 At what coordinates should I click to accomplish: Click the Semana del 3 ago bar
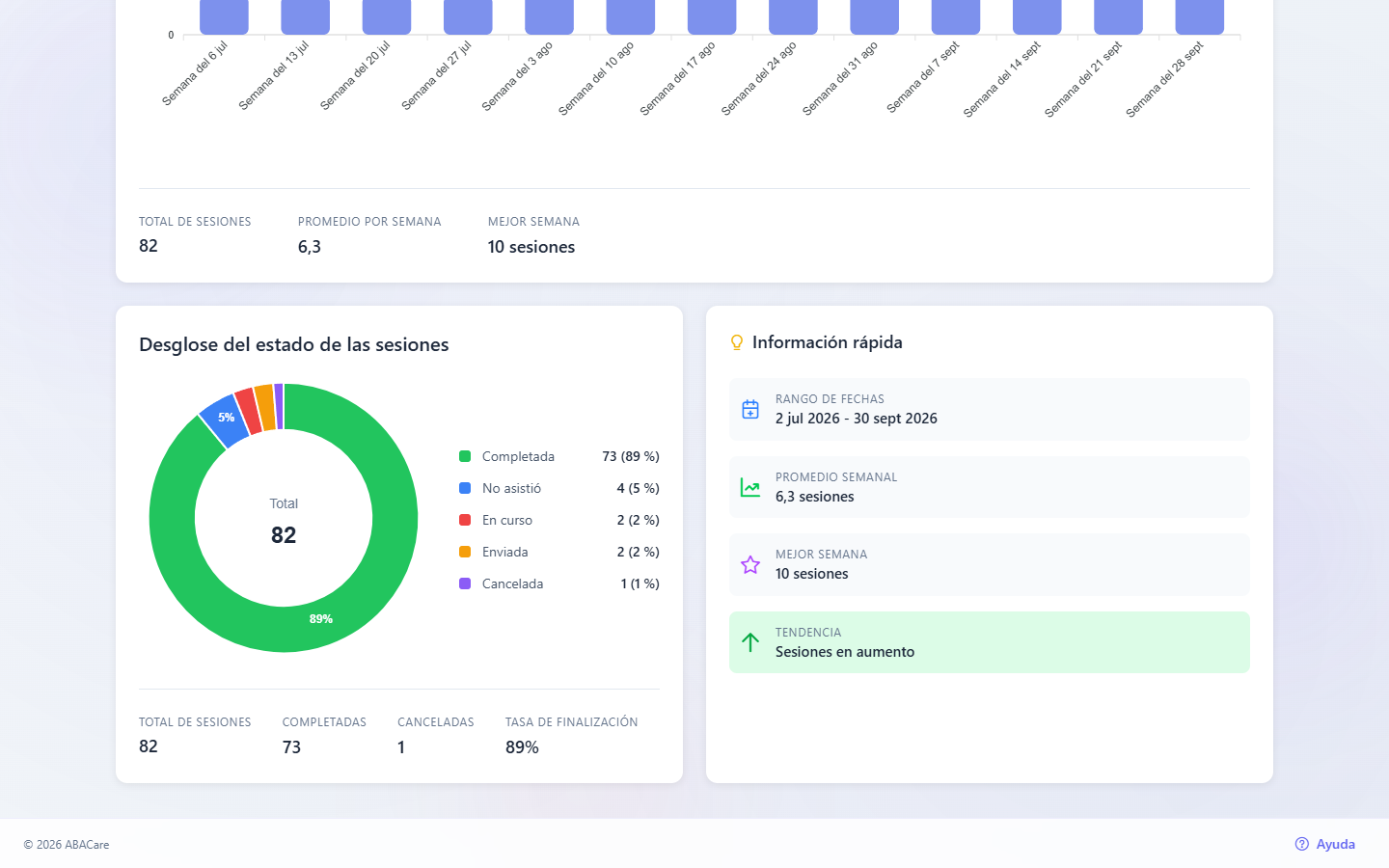[549, 16]
